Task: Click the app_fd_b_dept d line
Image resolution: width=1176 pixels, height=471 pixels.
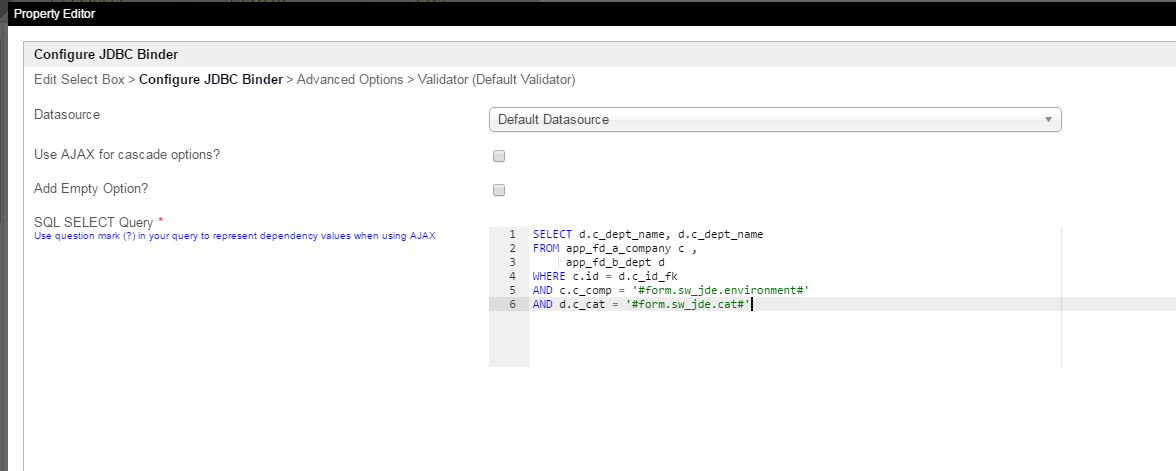Action: coord(615,262)
